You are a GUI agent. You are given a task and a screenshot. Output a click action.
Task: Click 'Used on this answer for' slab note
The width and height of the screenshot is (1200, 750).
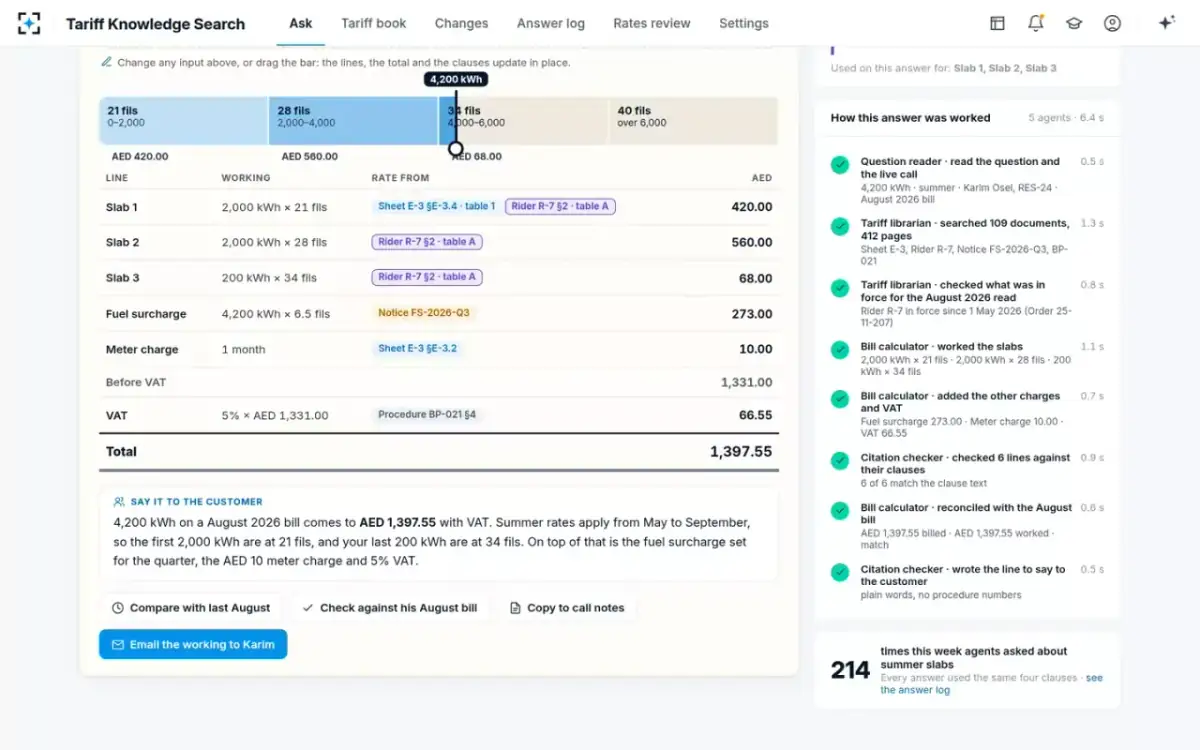tap(943, 68)
